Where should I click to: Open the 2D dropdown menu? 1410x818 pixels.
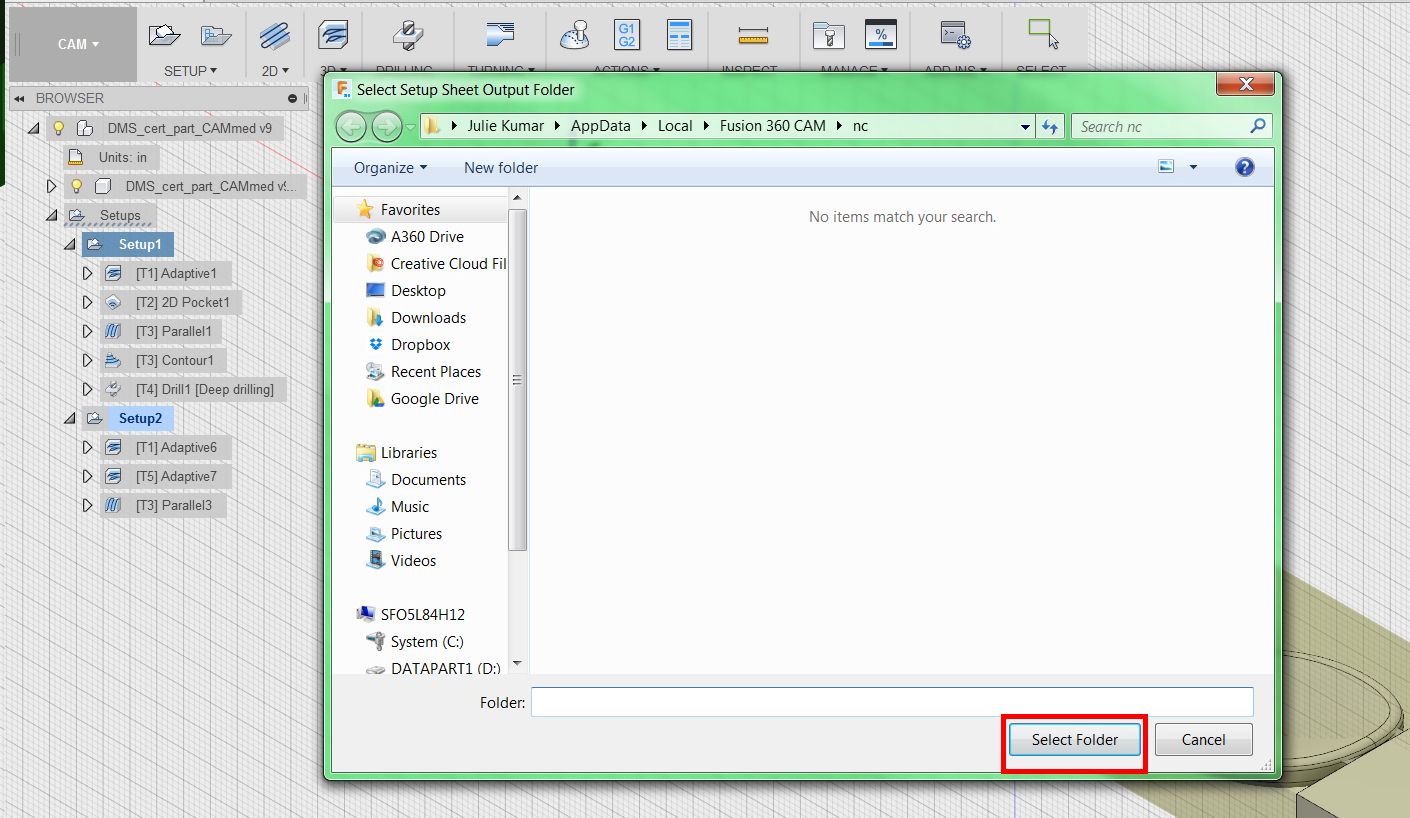click(x=274, y=71)
